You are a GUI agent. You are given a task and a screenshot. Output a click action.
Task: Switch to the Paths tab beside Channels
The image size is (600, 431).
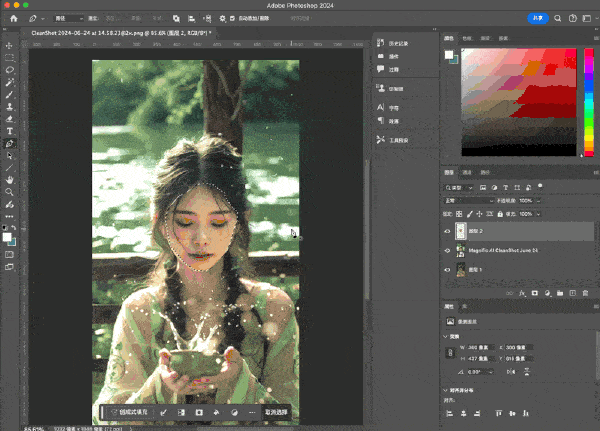click(485, 172)
